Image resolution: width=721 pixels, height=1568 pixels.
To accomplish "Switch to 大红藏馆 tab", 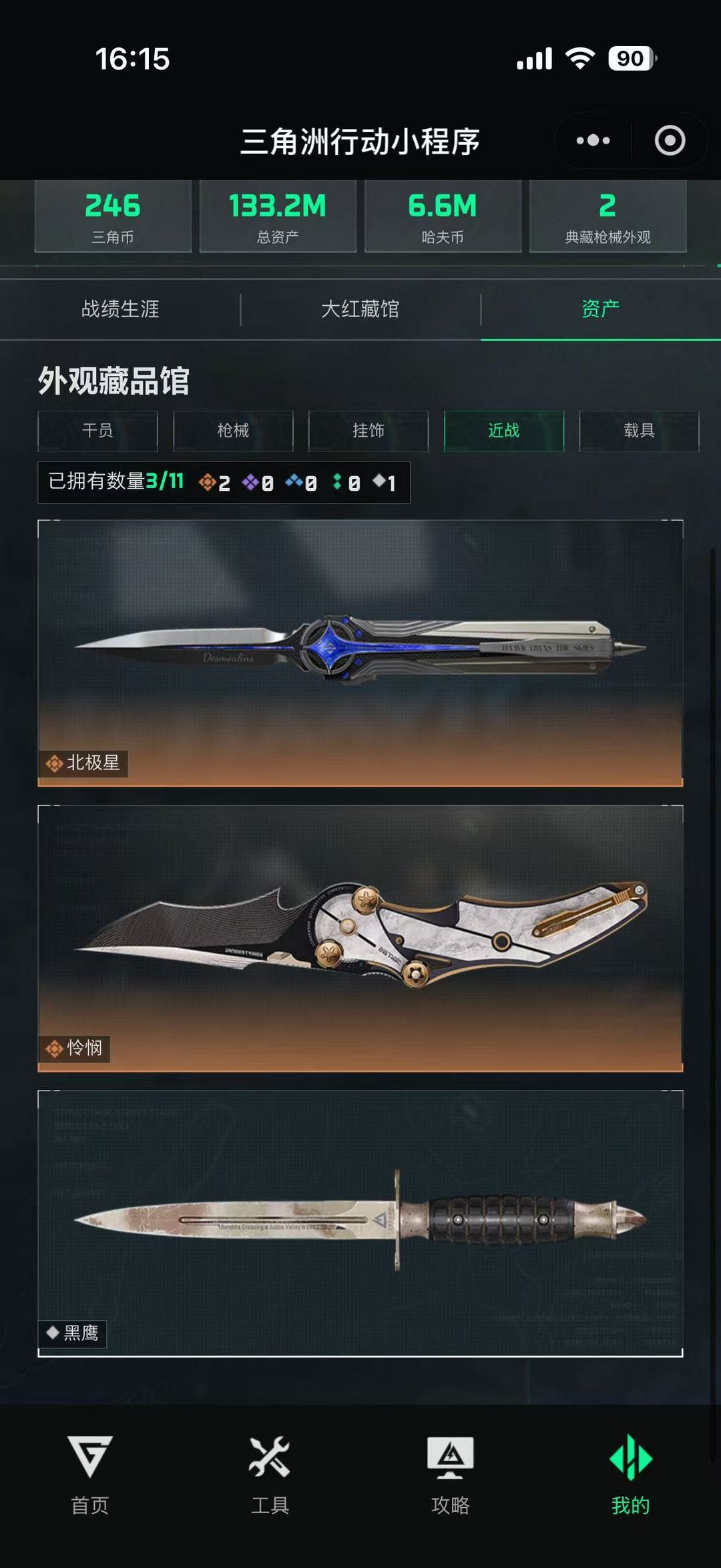I will [360, 309].
